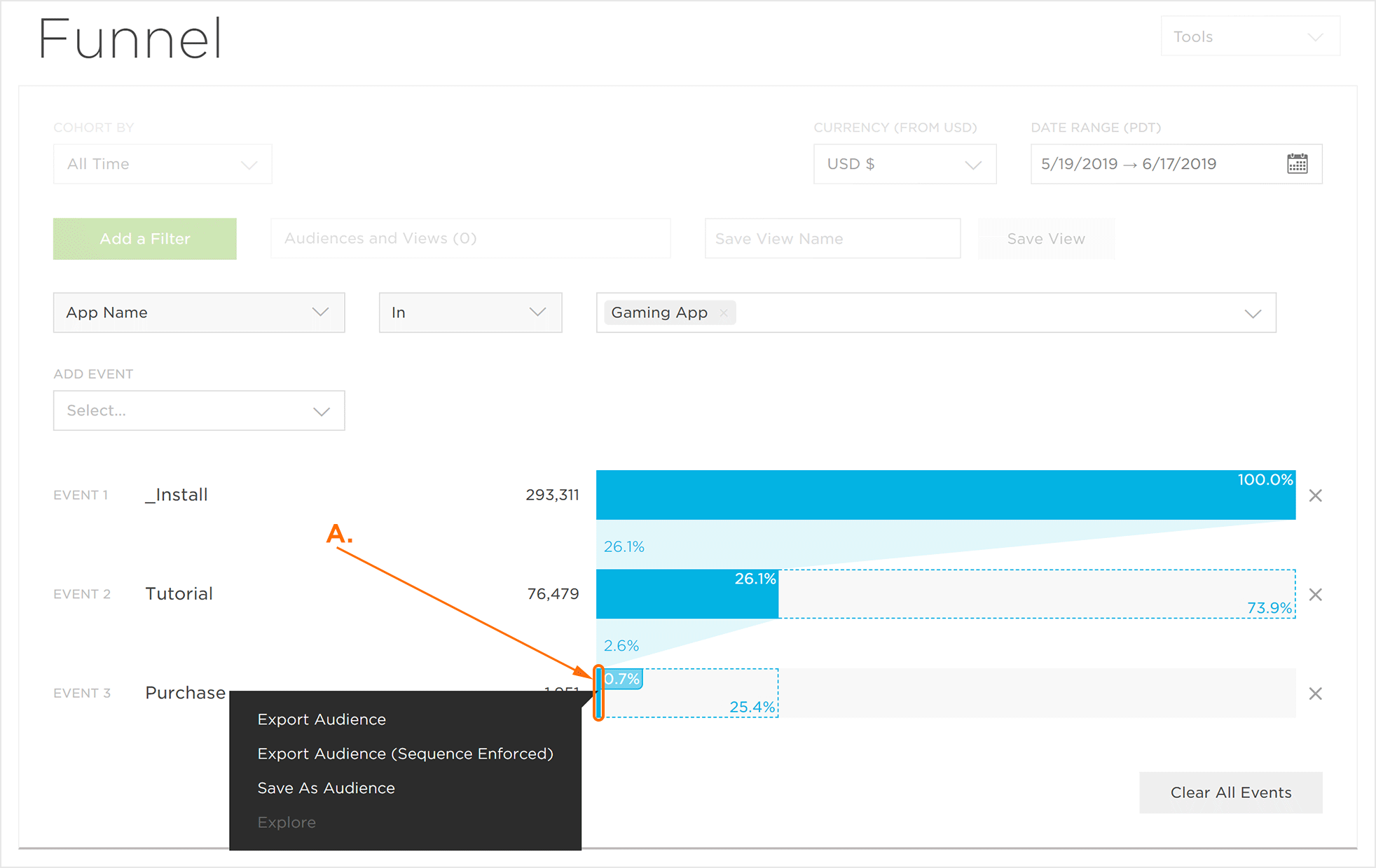Expand the Tools dropdown
Viewport: 1376px width, 868px height.
[x=1250, y=36]
